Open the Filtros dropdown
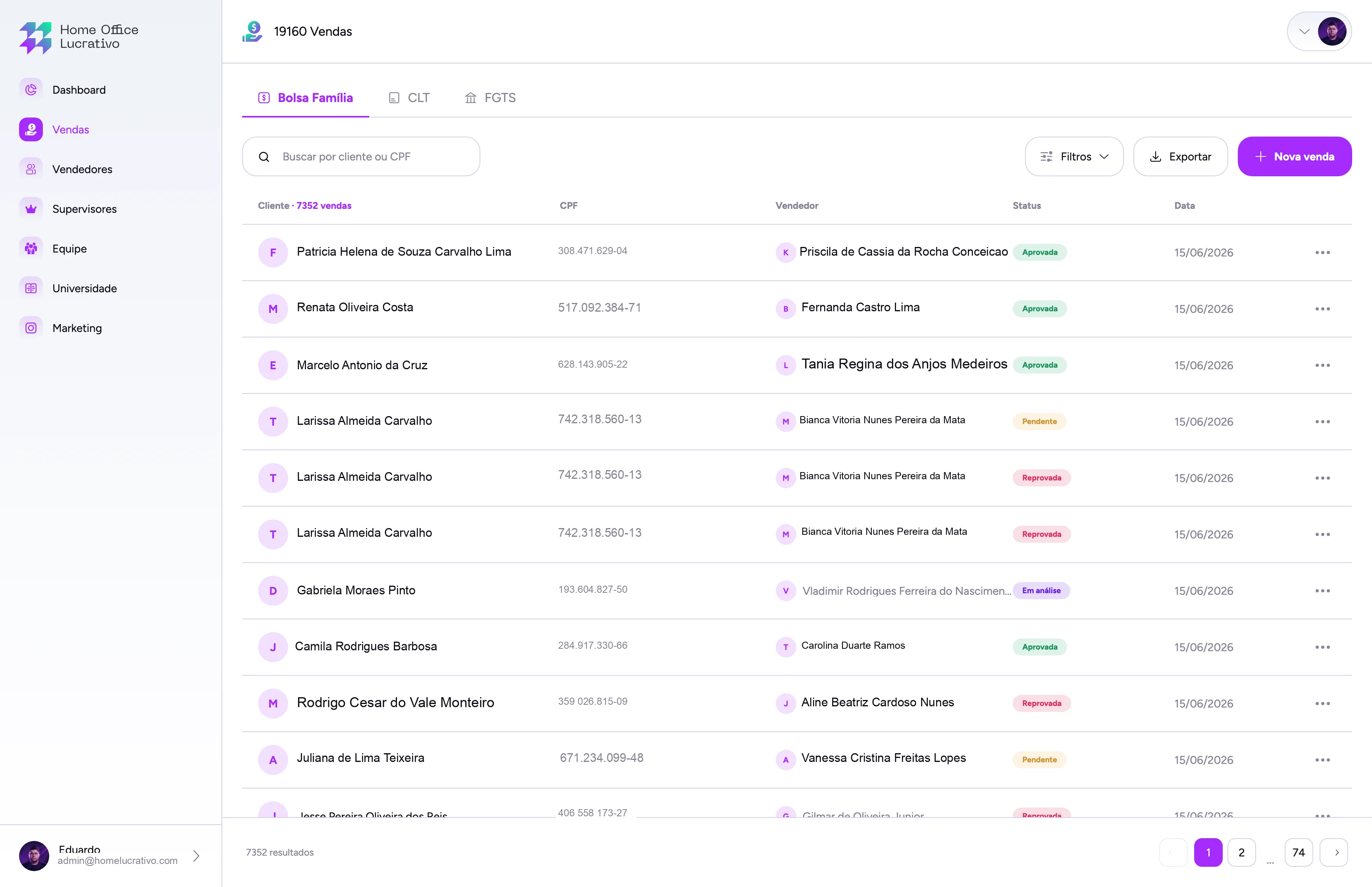Viewport: 1372px width, 887px height. pyautogui.click(x=1074, y=157)
